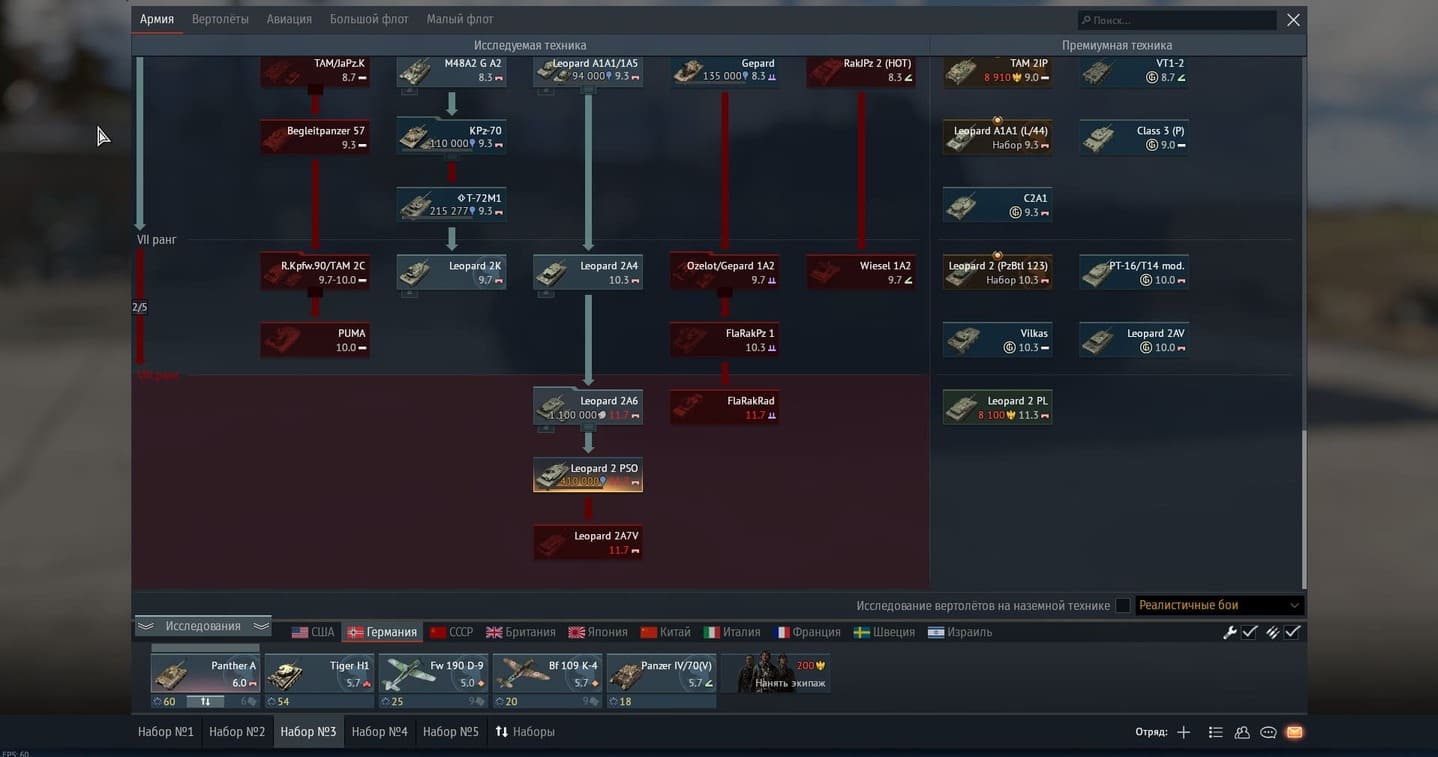Image resolution: width=1438 pixels, height=757 pixels.
Task: Toggle the auto-refill ammo checkbox
Action: click(1293, 632)
